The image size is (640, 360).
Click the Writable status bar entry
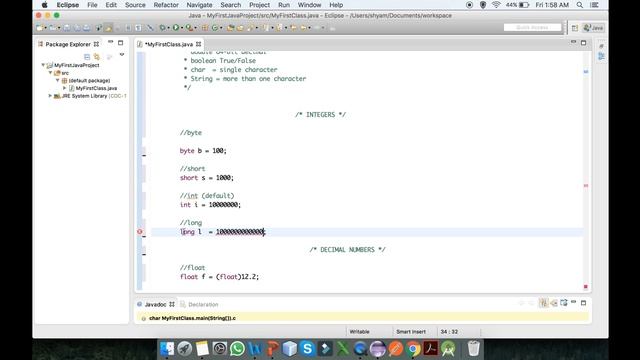(360, 332)
